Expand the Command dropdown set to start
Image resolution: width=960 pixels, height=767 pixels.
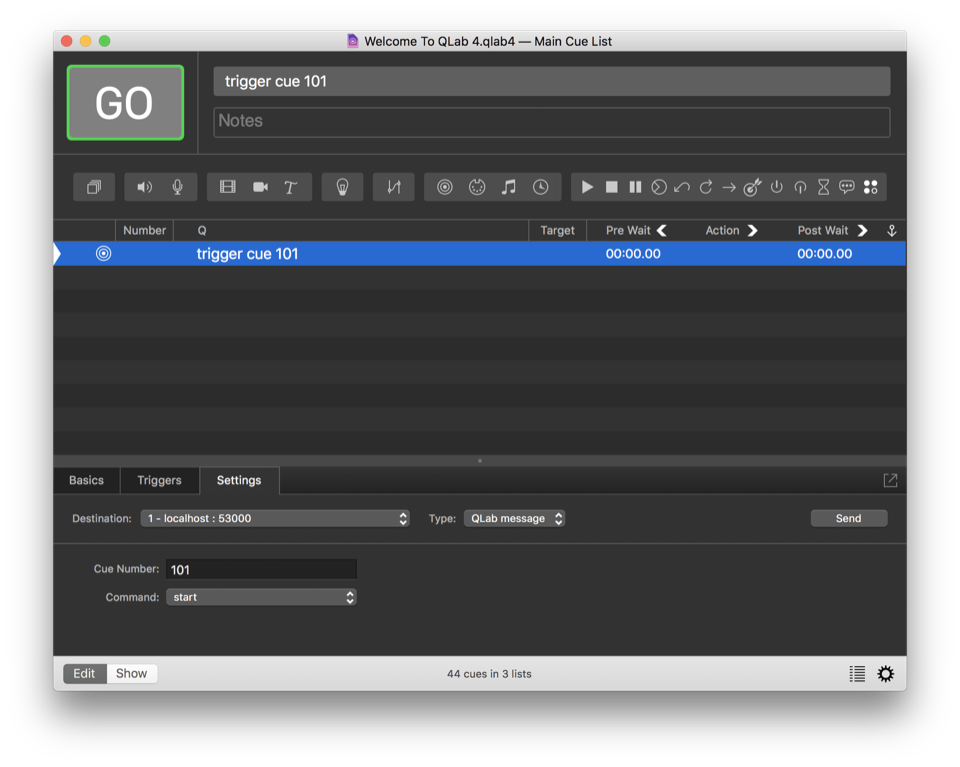pyautogui.click(x=261, y=597)
